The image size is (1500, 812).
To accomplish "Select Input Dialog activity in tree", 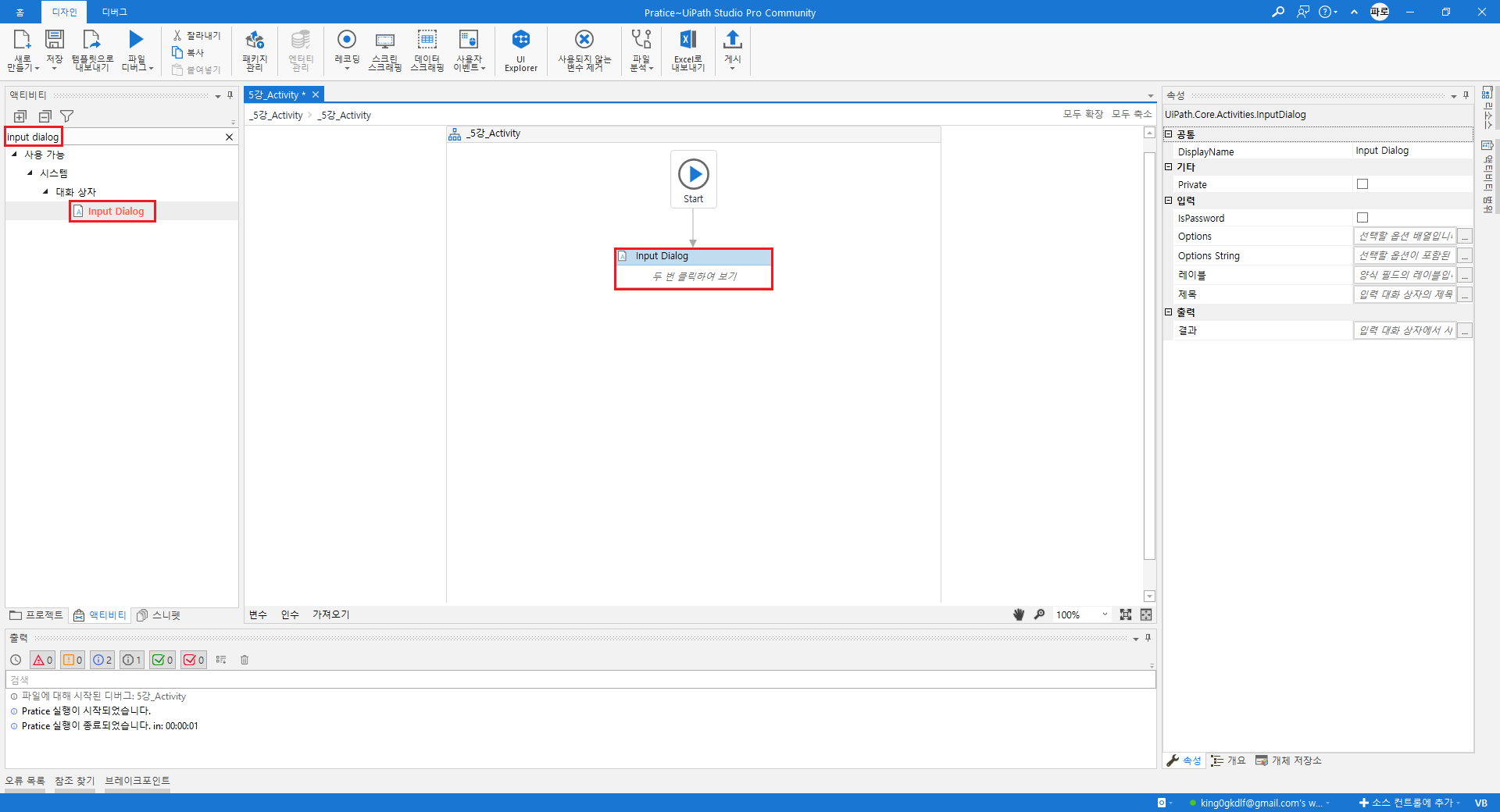I will tap(116, 211).
